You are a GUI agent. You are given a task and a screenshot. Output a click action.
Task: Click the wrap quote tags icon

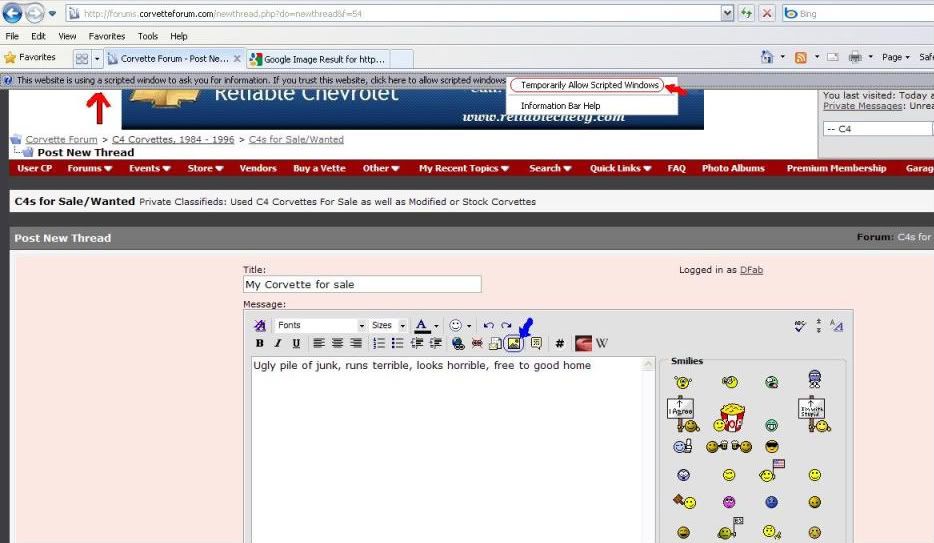click(536, 343)
